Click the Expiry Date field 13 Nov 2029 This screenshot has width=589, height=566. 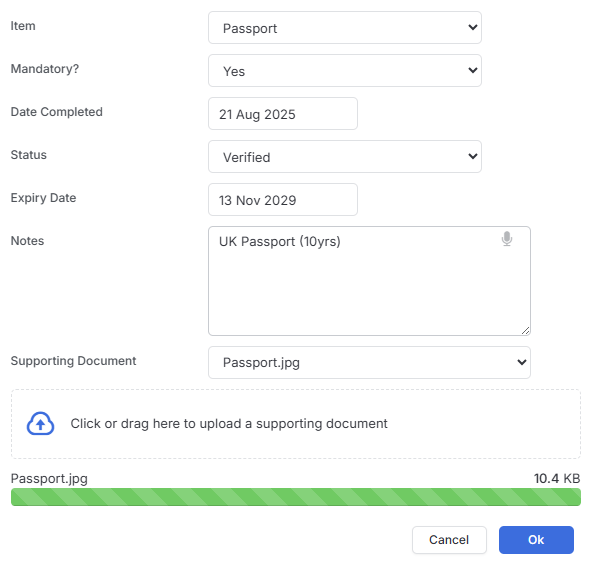pyautogui.click(x=283, y=199)
